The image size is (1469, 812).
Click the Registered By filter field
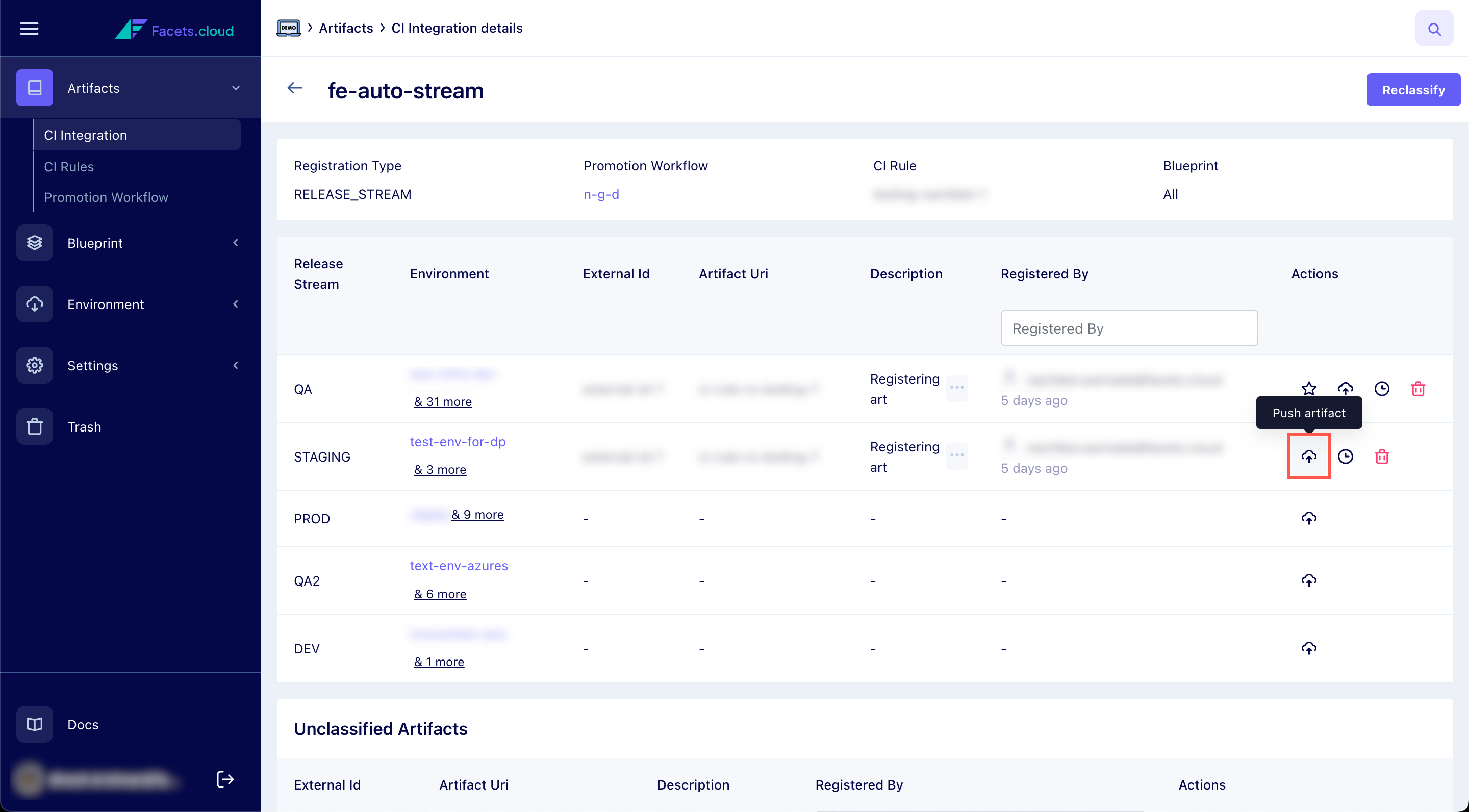tap(1129, 328)
